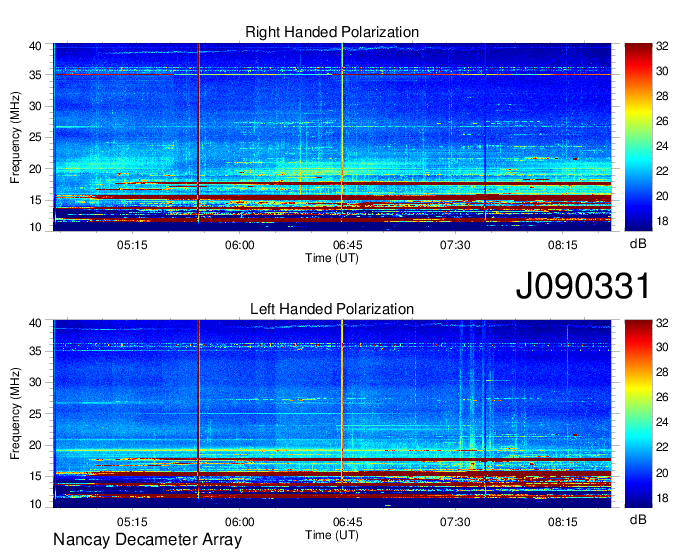Click the 25 MHz tick of Right Handed plot

[x=36, y=137]
